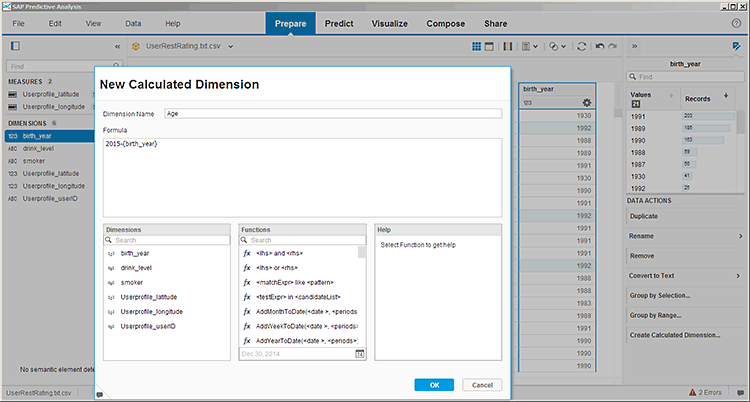Click the split columns view icon
Screen dimensions: 750x402
pos(507,46)
